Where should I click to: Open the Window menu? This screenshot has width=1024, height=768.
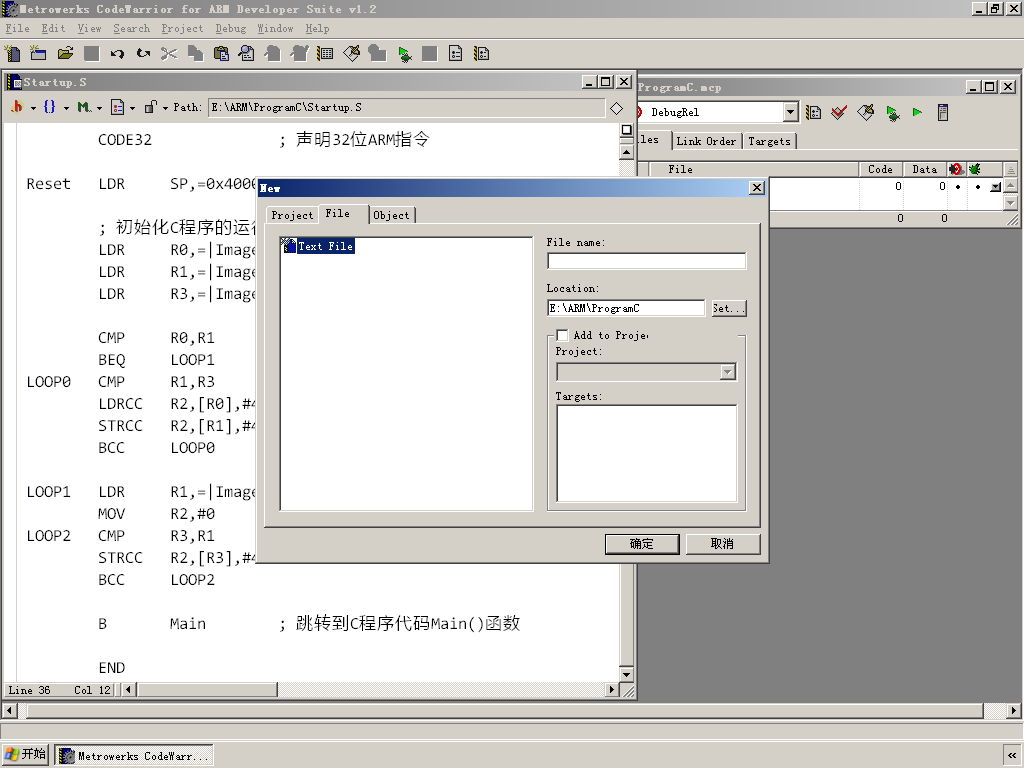coord(275,29)
